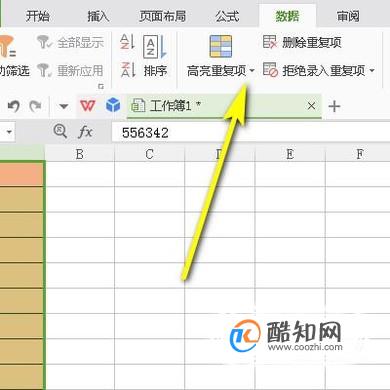Switch to the 页面布局 ribbon tab

click(x=162, y=16)
